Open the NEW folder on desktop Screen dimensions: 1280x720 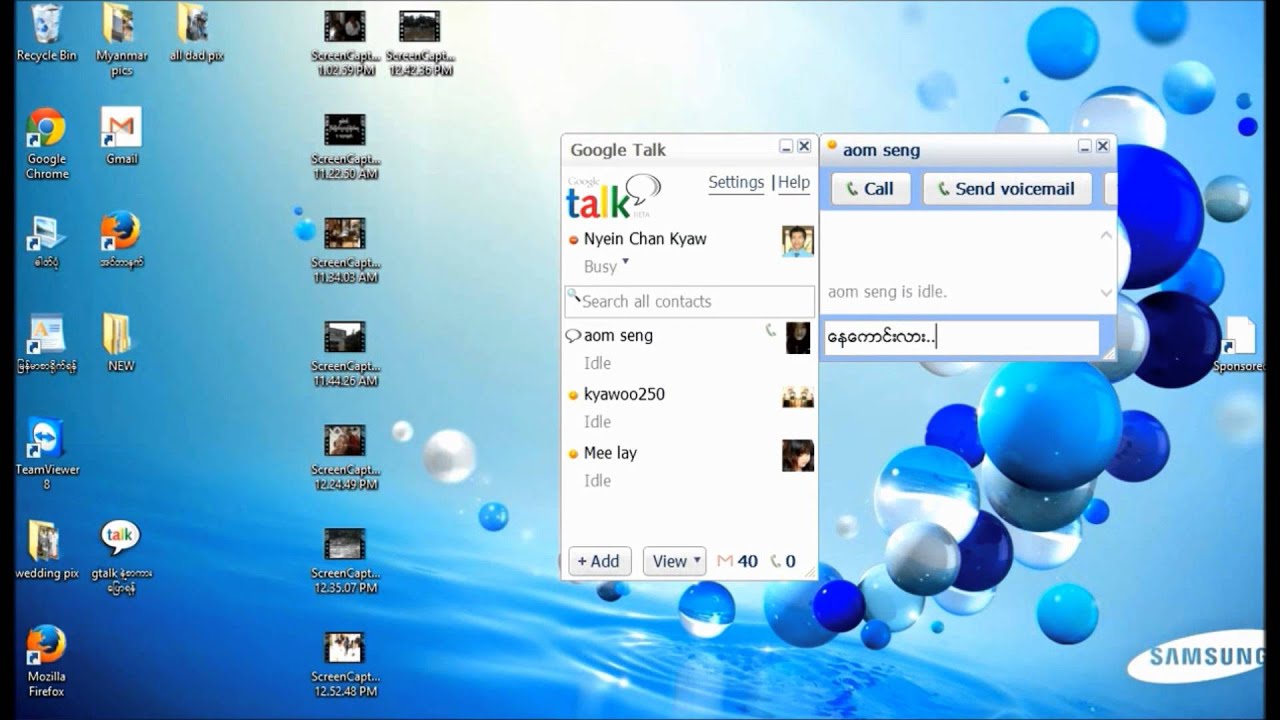click(x=121, y=343)
